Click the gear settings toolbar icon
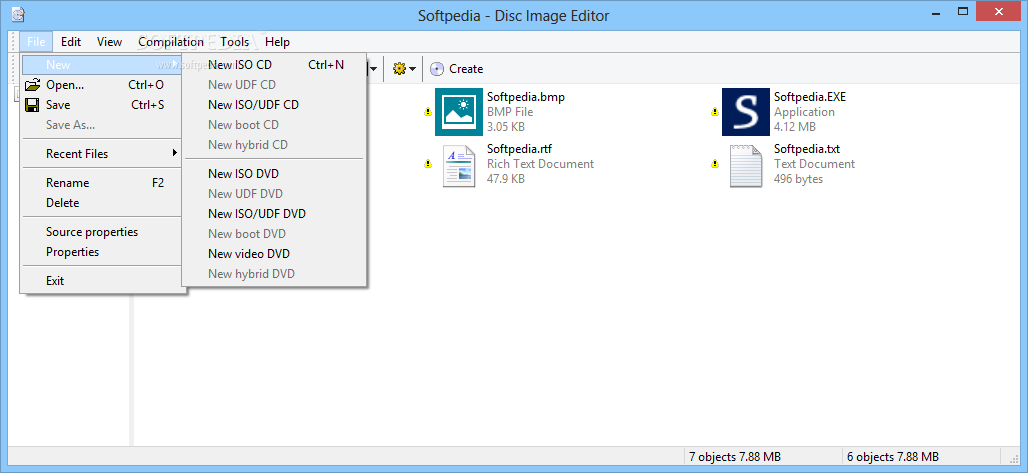 coord(399,68)
